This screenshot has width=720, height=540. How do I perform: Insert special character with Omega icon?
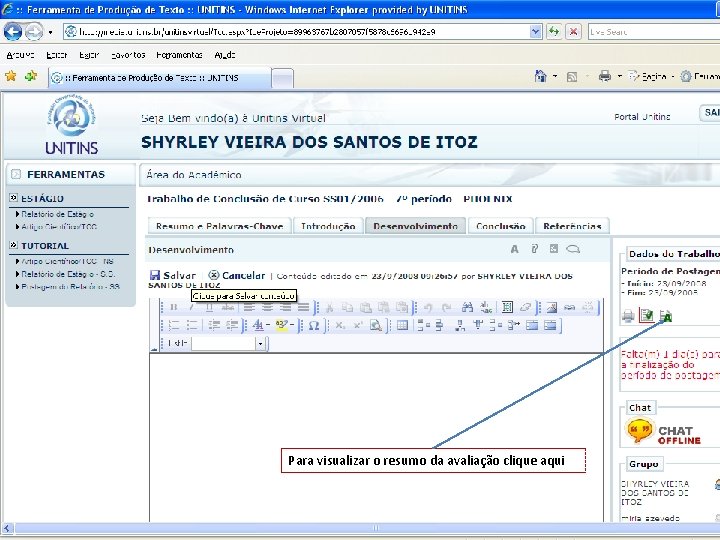click(x=314, y=326)
